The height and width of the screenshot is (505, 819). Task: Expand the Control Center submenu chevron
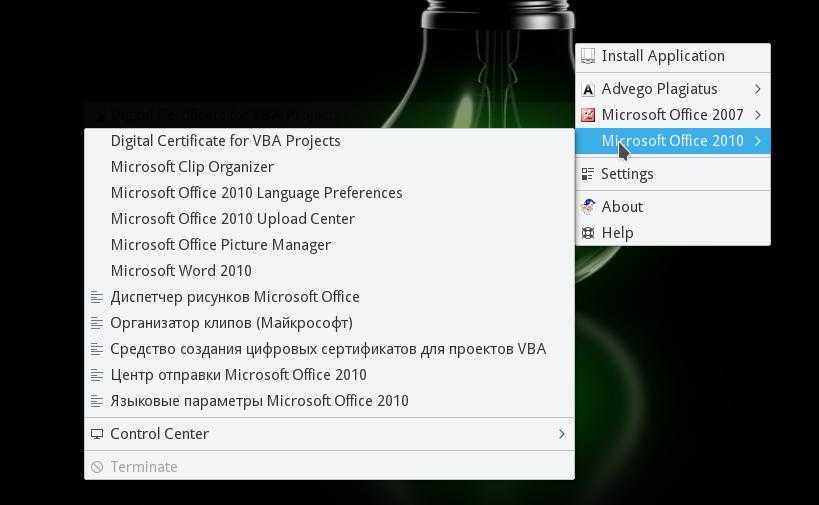tap(561, 434)
